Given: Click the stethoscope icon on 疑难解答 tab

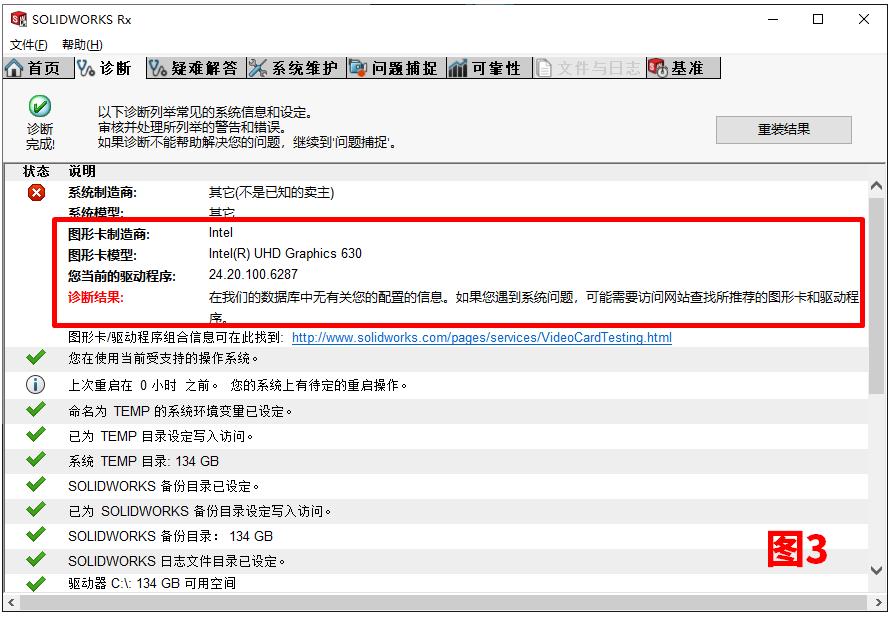Looking at the screenshot, I should point(157,68).
